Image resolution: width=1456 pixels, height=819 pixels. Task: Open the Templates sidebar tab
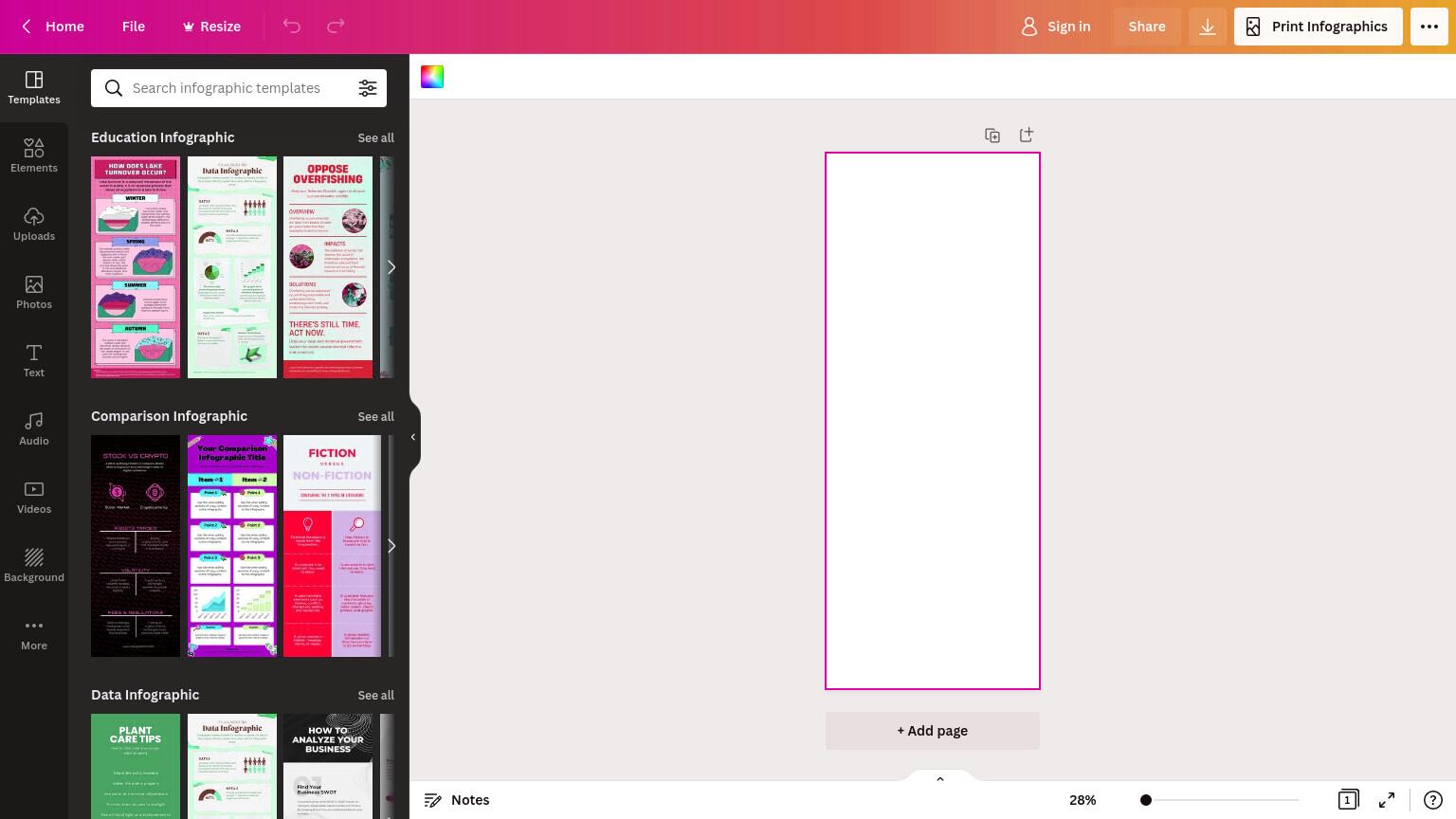click(x=34, y=88)
